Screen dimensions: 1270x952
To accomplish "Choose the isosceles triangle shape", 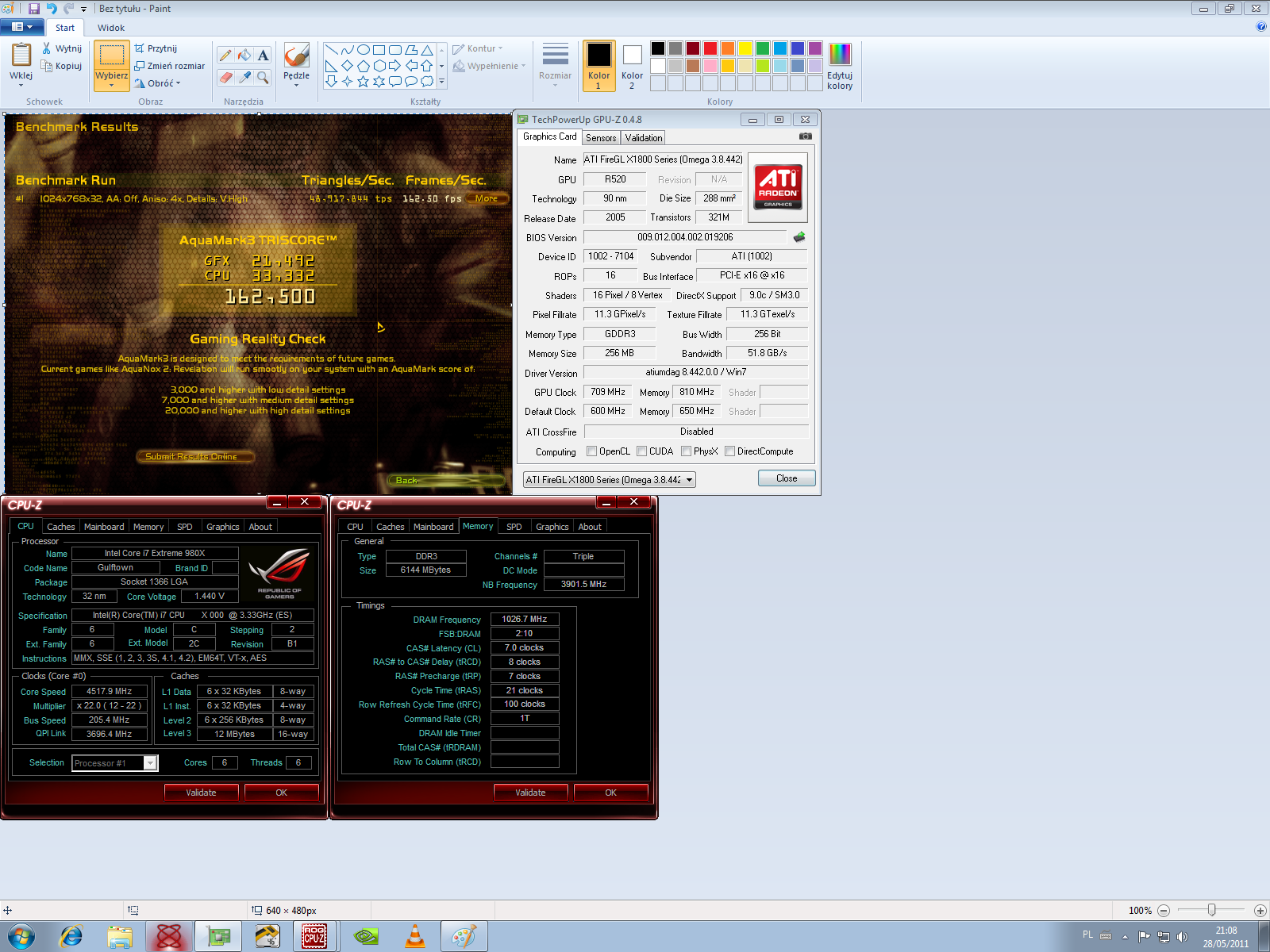I will (427, 50).
